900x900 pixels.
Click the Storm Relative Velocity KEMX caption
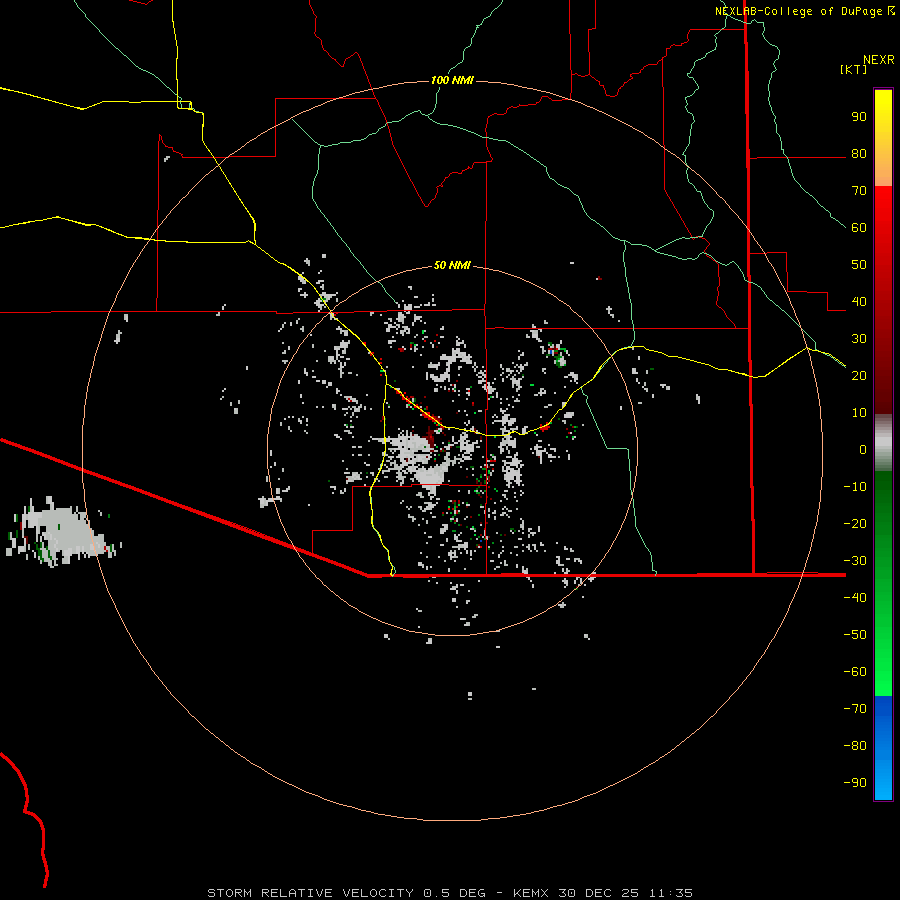[x=450, y=893]
